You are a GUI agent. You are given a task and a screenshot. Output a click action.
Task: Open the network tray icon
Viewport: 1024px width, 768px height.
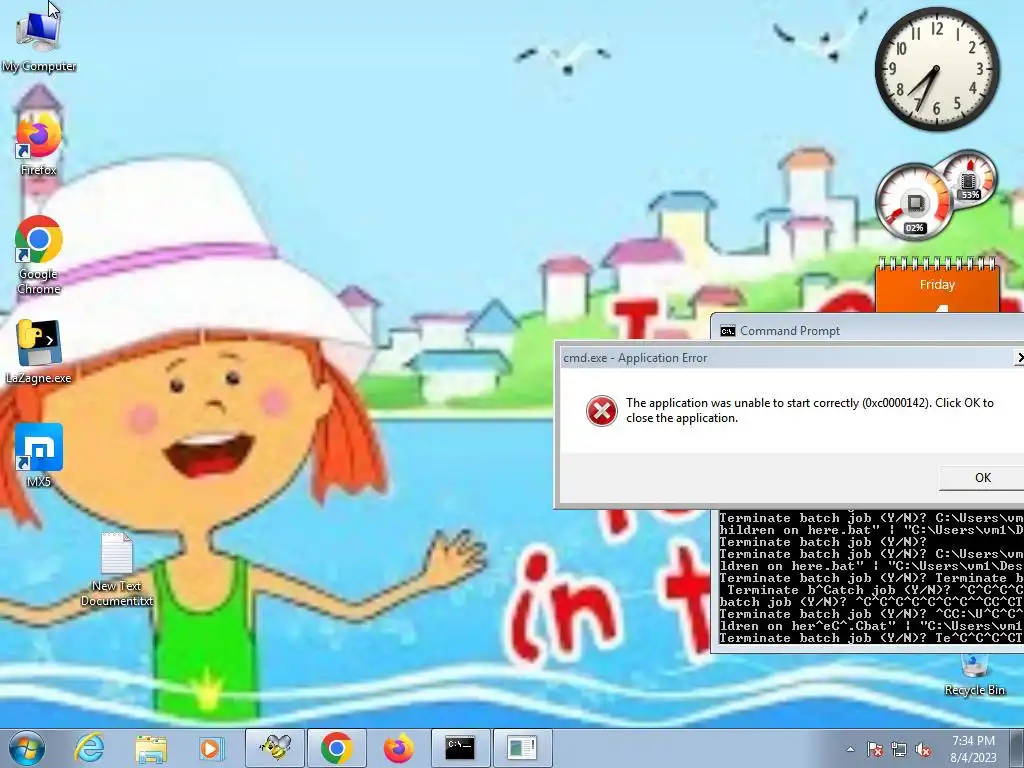pyautogui.click(x=899, y=749)
